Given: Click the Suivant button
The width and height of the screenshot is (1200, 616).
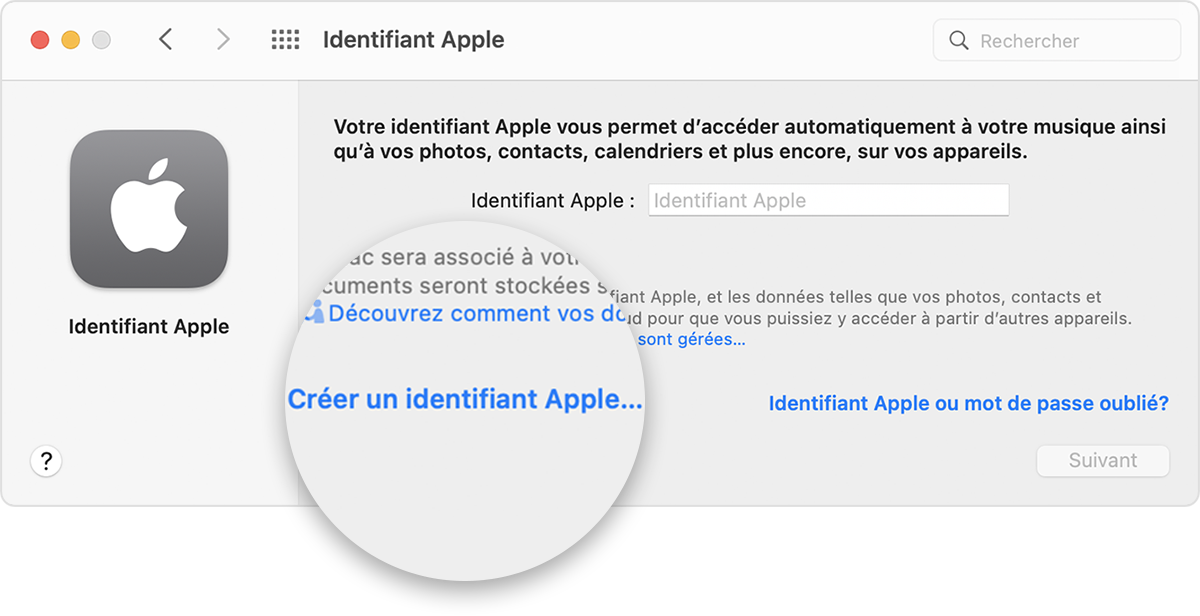Looking at the screenshot, I should tap(1102, 460).
